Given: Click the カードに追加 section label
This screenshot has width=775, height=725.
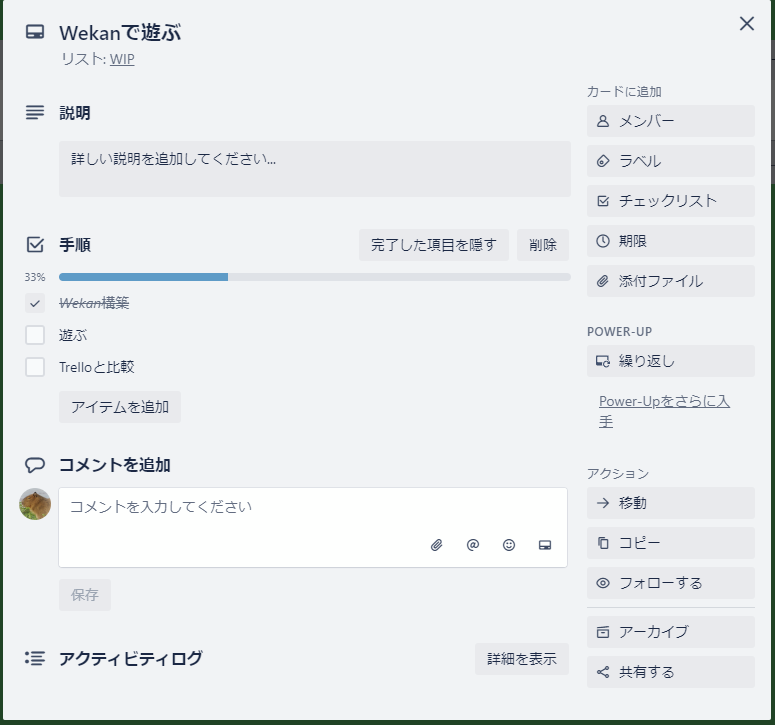Looking at the screenshot, I should (624, 91).
